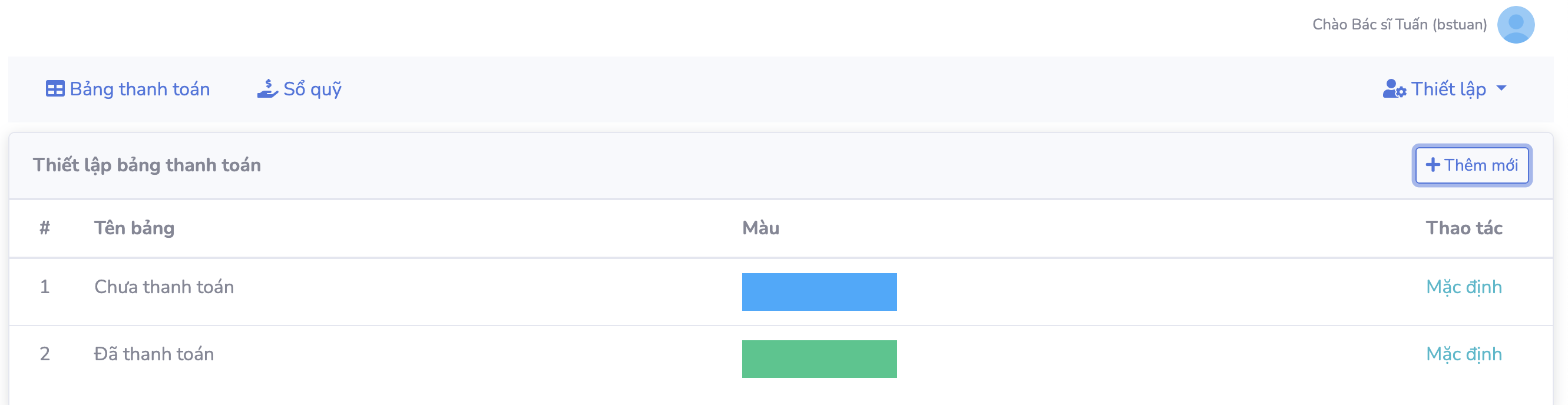Image resolution: width=1568 pixels, height=405 pixels.
Task: Click the table icon beside Bảng thanh toán
Action: tap(55, 89)
